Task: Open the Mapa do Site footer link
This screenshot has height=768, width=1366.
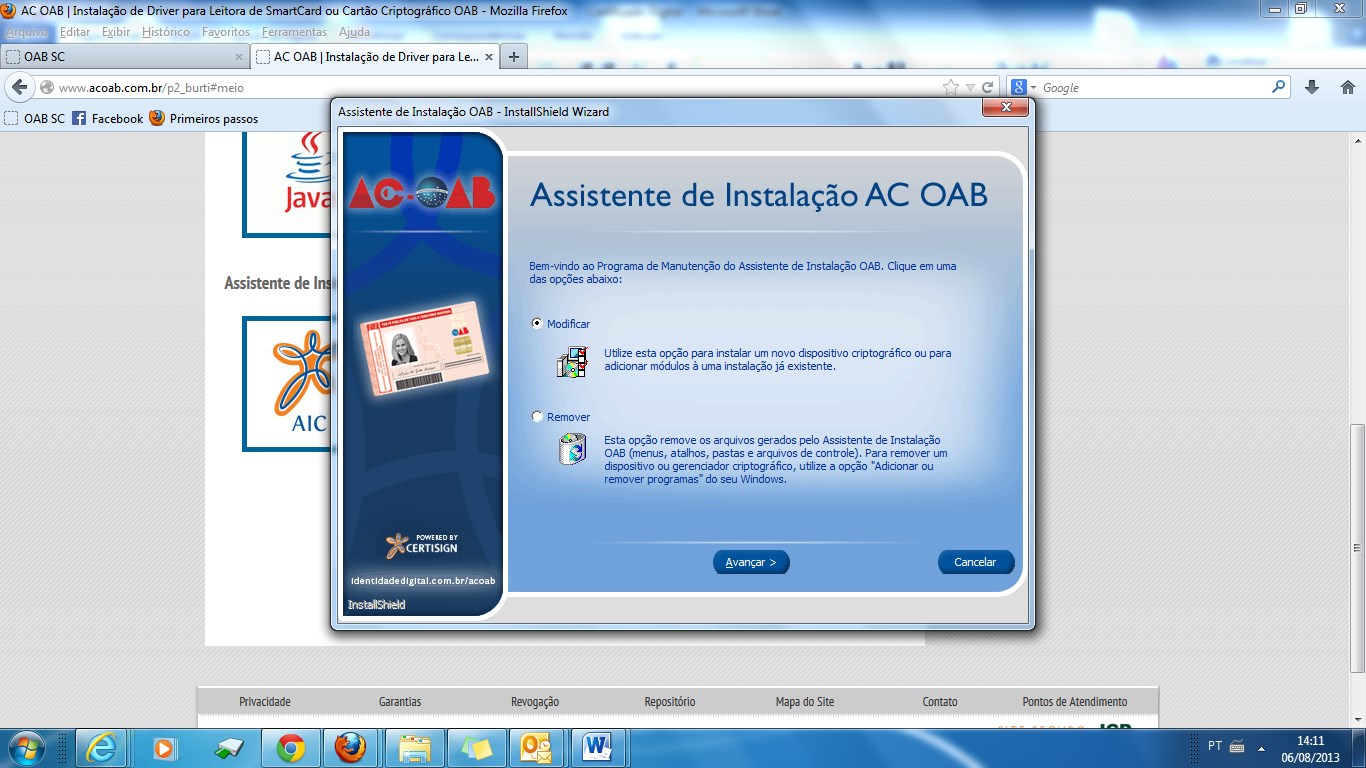Action: pos(805,702)
